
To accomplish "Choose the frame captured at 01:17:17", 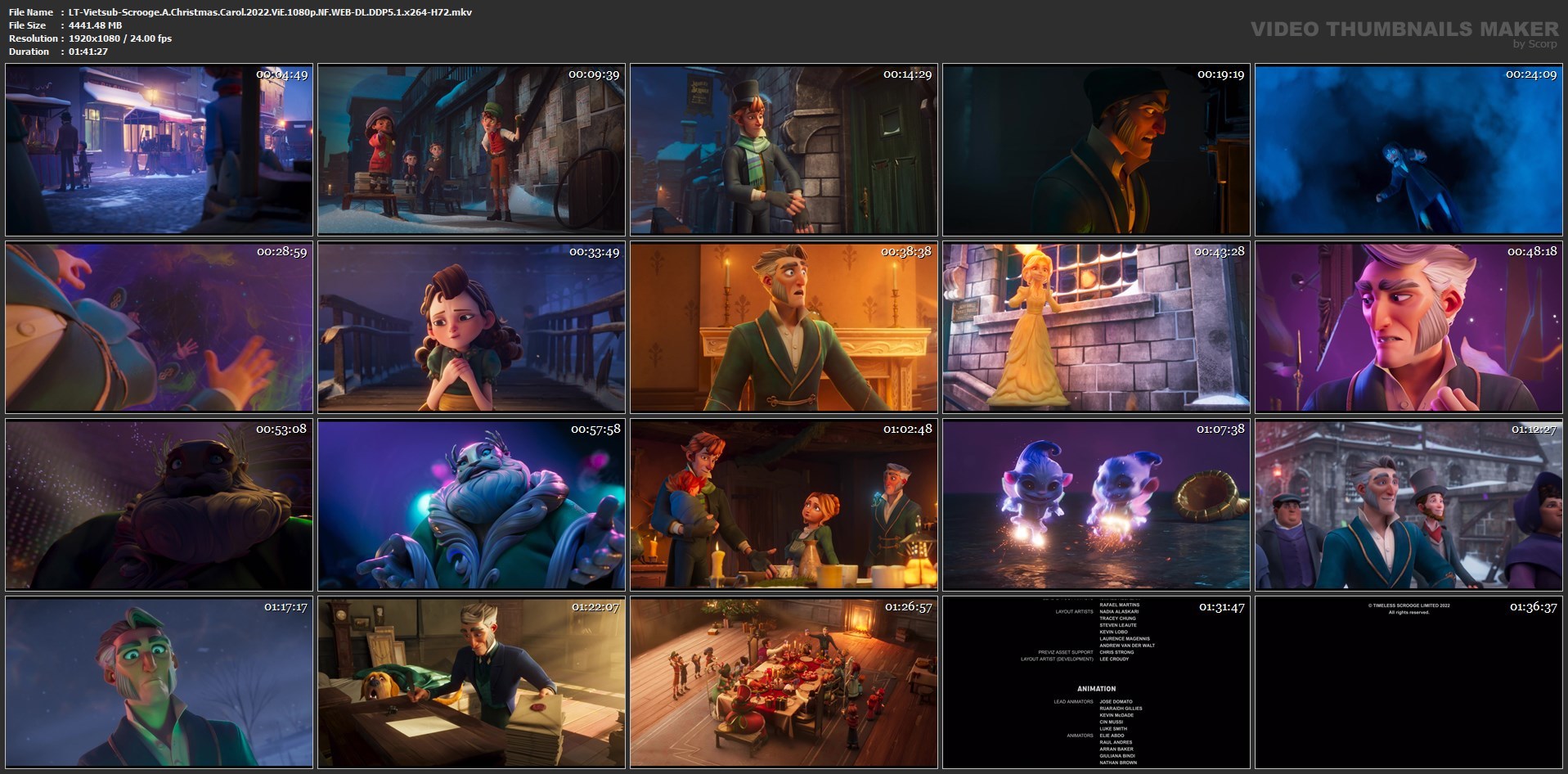I will click(x=159, y=682).
